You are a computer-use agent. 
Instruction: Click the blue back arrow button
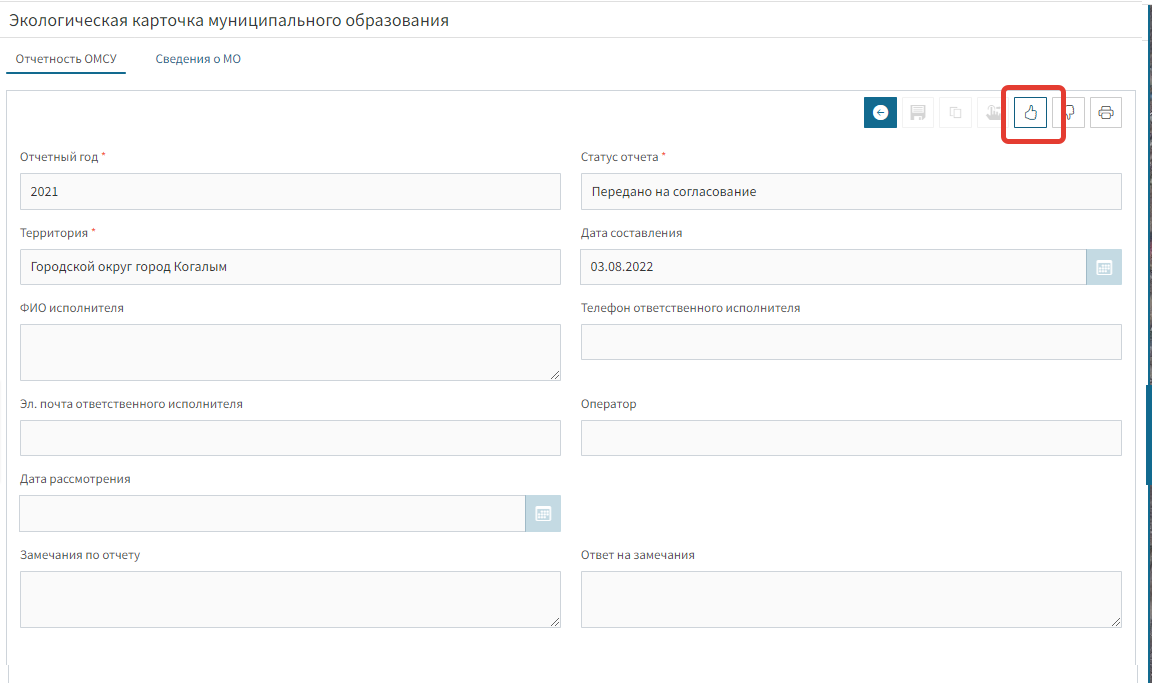(880, 113)
